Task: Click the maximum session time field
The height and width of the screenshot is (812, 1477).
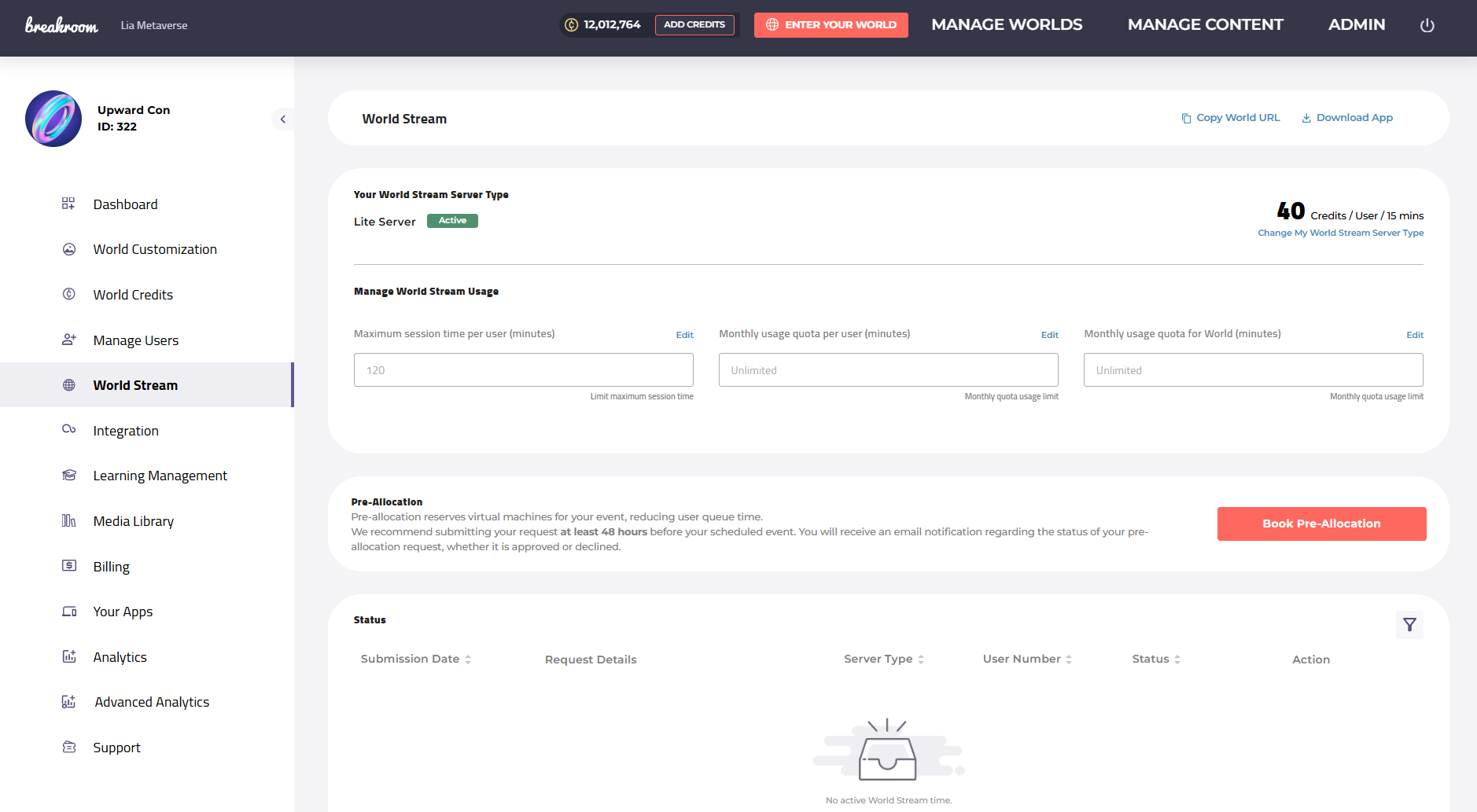Action: coord(524,369)
